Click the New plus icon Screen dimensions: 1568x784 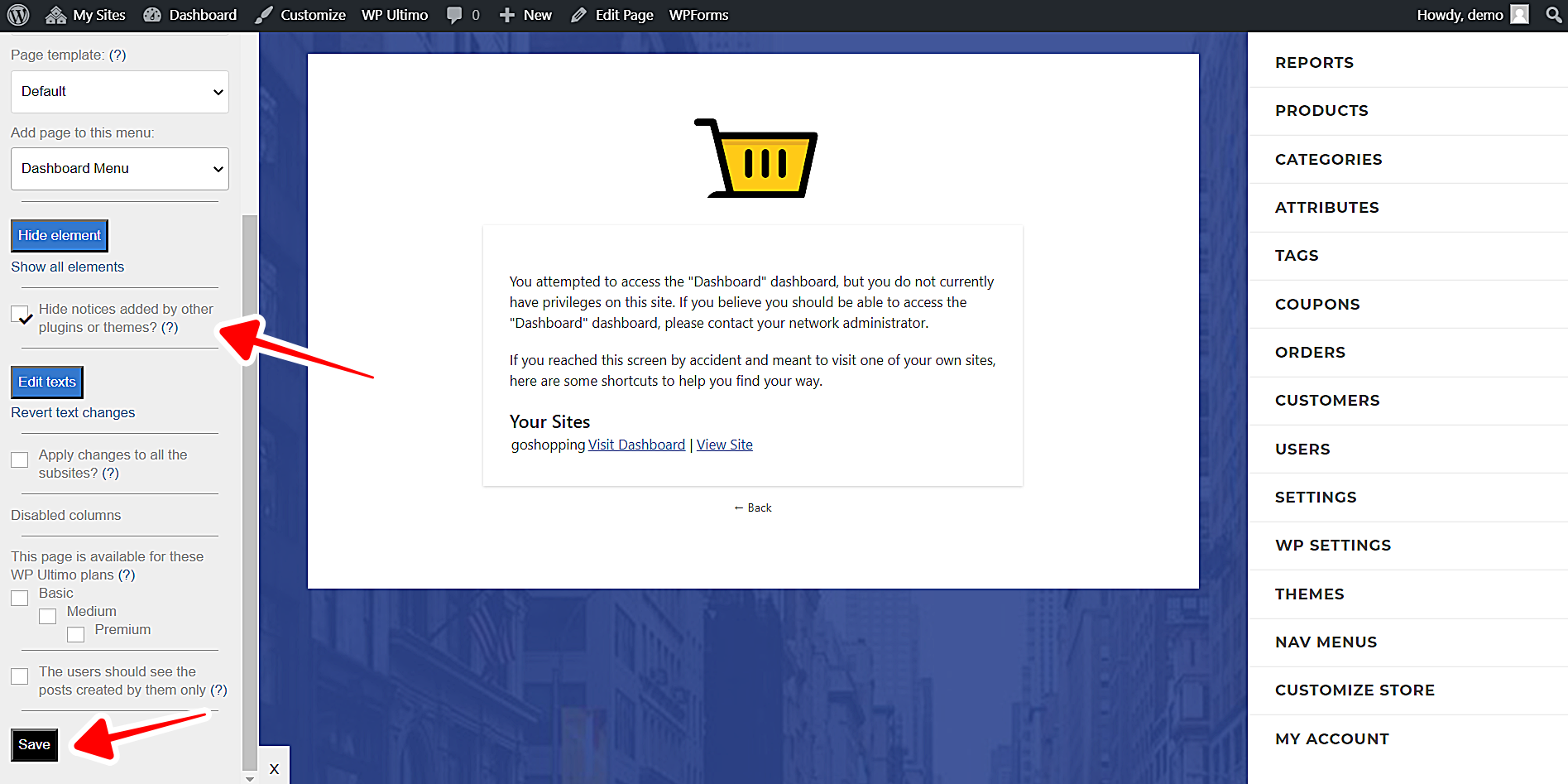pyautogui.click(x=507, y=15)
